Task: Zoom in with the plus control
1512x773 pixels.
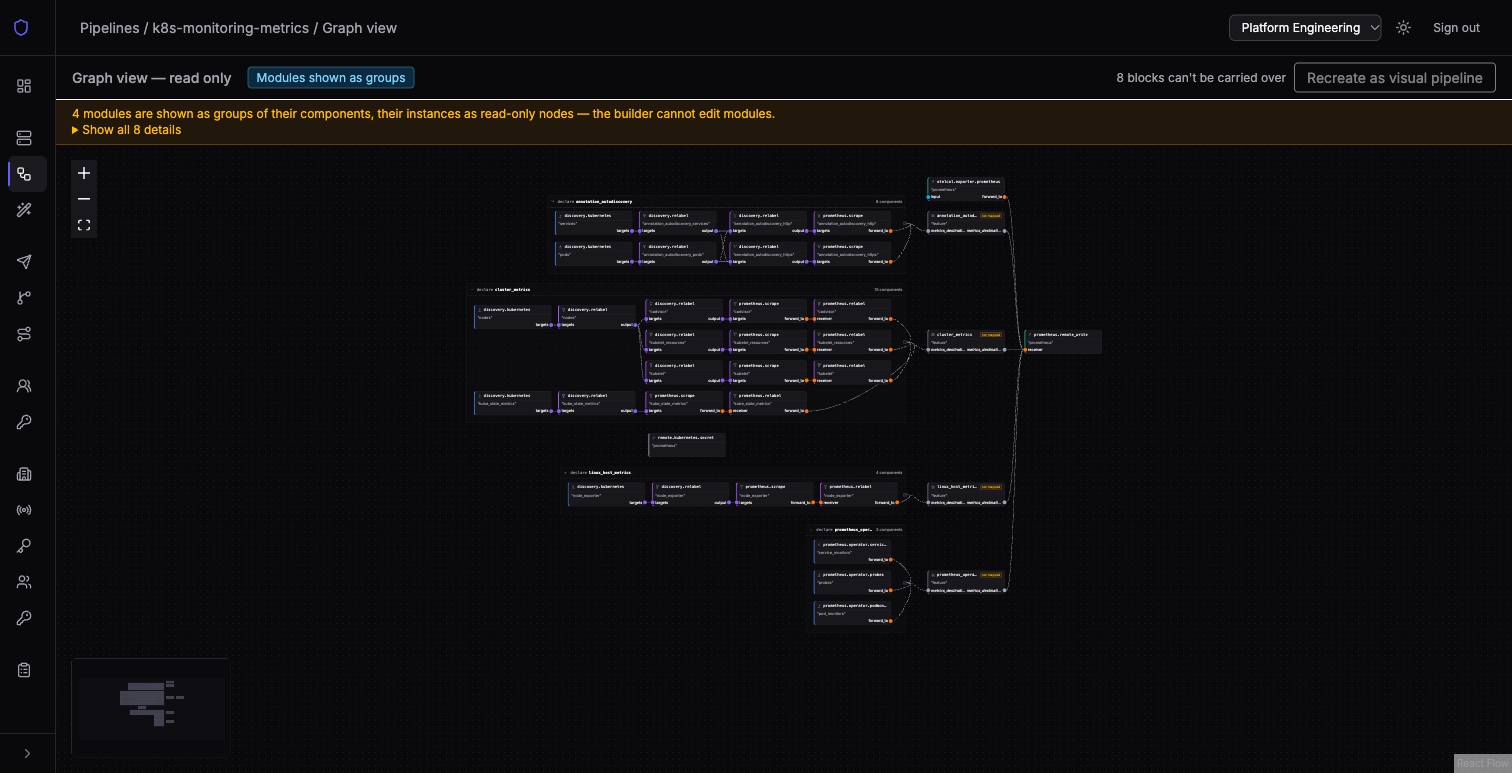Action: [84, 173]
